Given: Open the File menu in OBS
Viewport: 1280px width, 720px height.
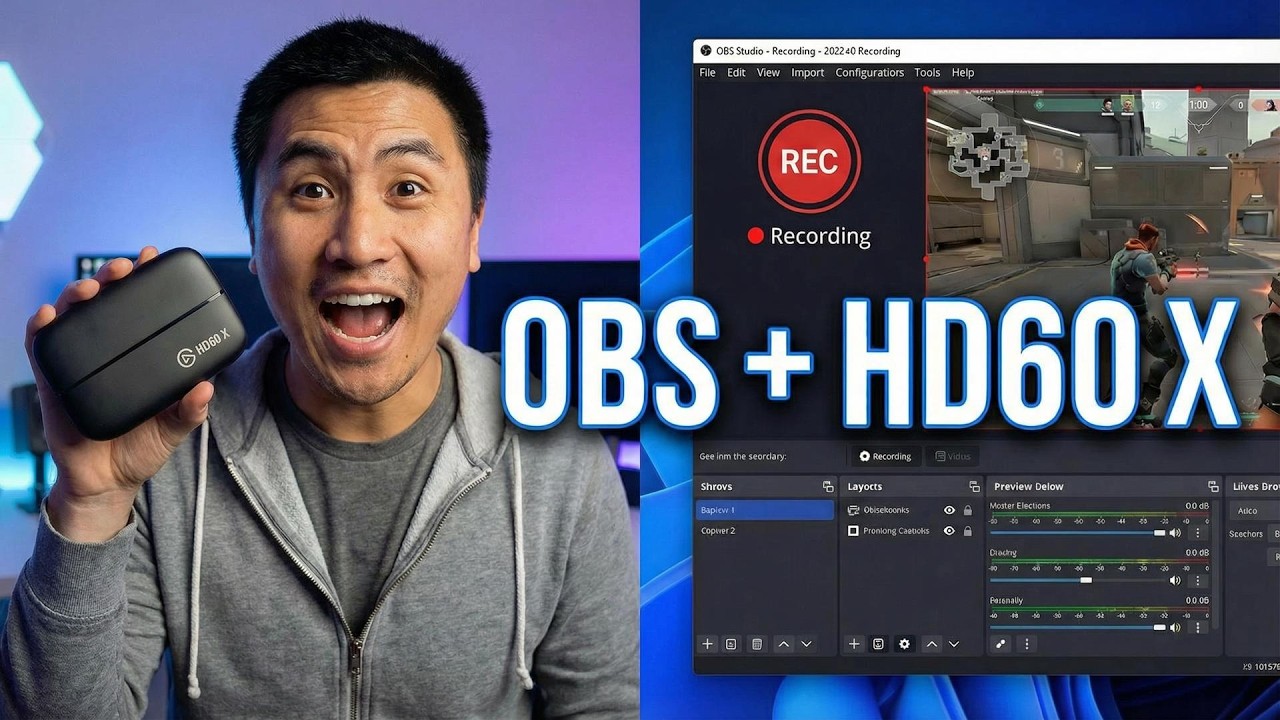Looking at the screenshot, I should (x=707, y=72).
